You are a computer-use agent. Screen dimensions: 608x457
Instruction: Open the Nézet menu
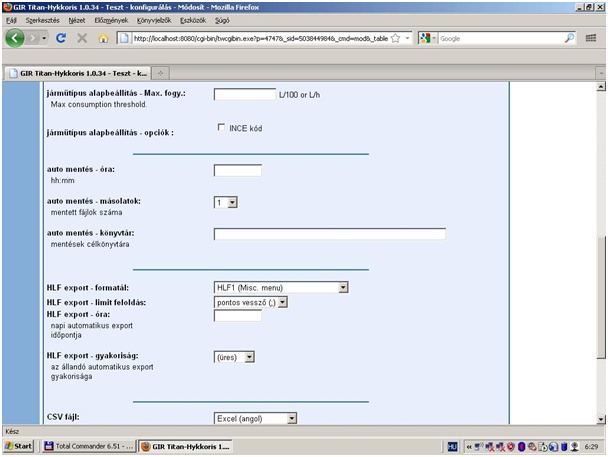[76, 20]
